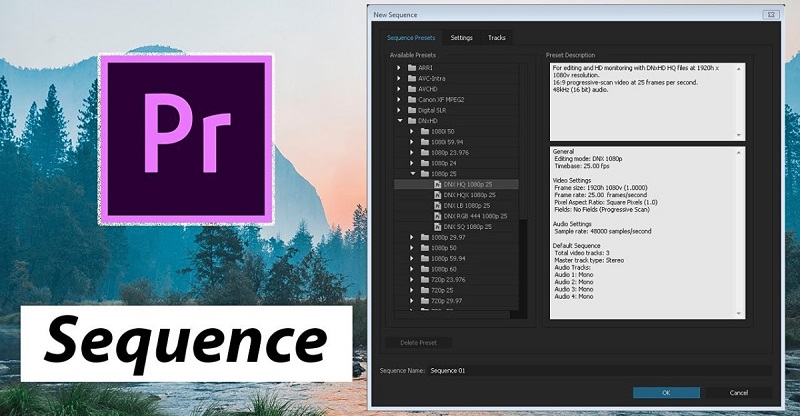Expand the 720p 25 folder arrow
This screenshot has width=800, height=416.
412,290
